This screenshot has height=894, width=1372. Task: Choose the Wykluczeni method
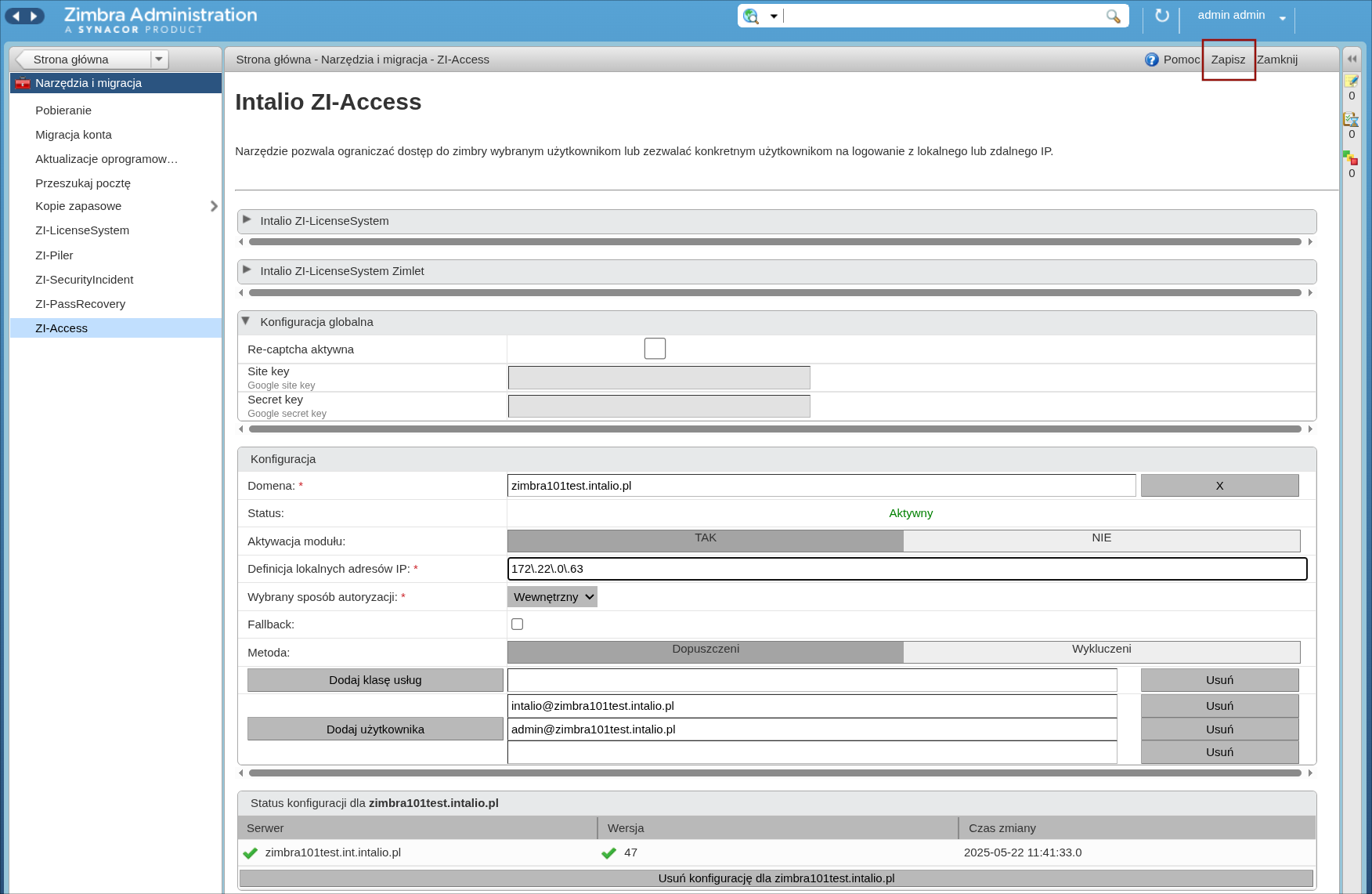[1102, 652]
